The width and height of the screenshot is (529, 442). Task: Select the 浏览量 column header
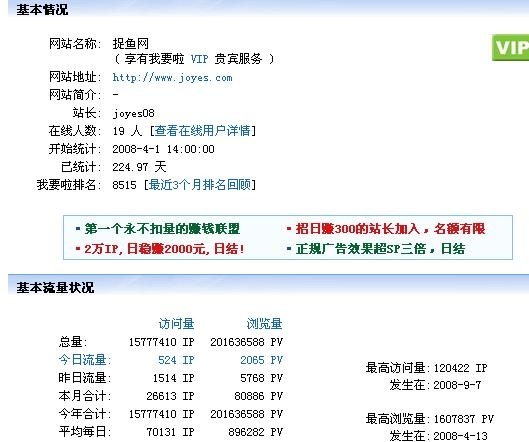264,324
